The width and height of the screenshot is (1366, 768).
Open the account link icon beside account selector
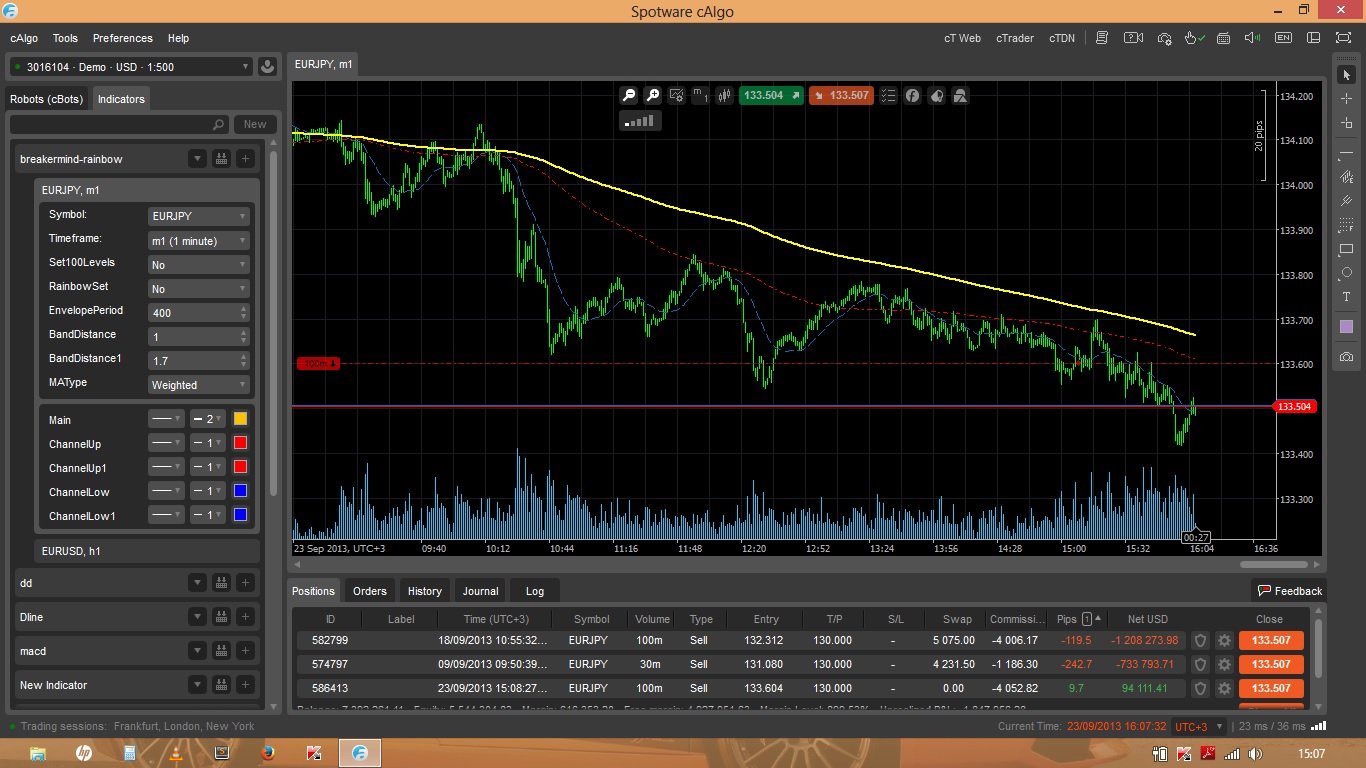click(x=267, y=67)
